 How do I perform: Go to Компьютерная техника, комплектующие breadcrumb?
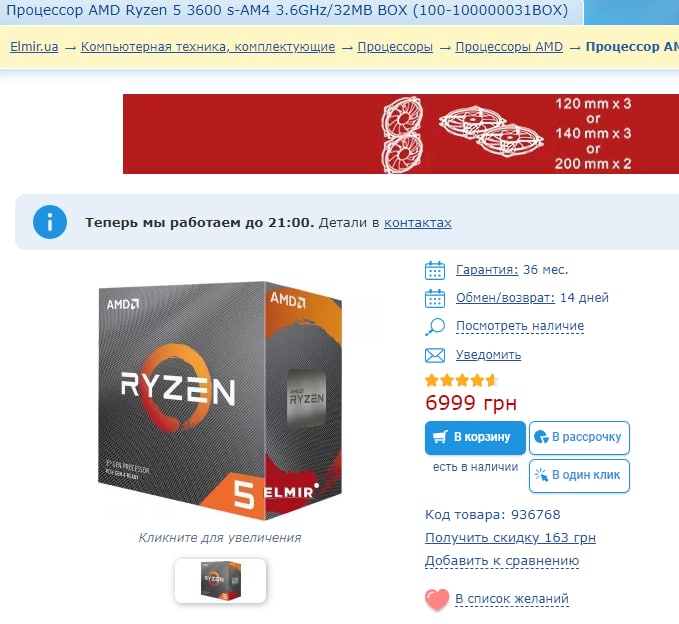[208, 47]
